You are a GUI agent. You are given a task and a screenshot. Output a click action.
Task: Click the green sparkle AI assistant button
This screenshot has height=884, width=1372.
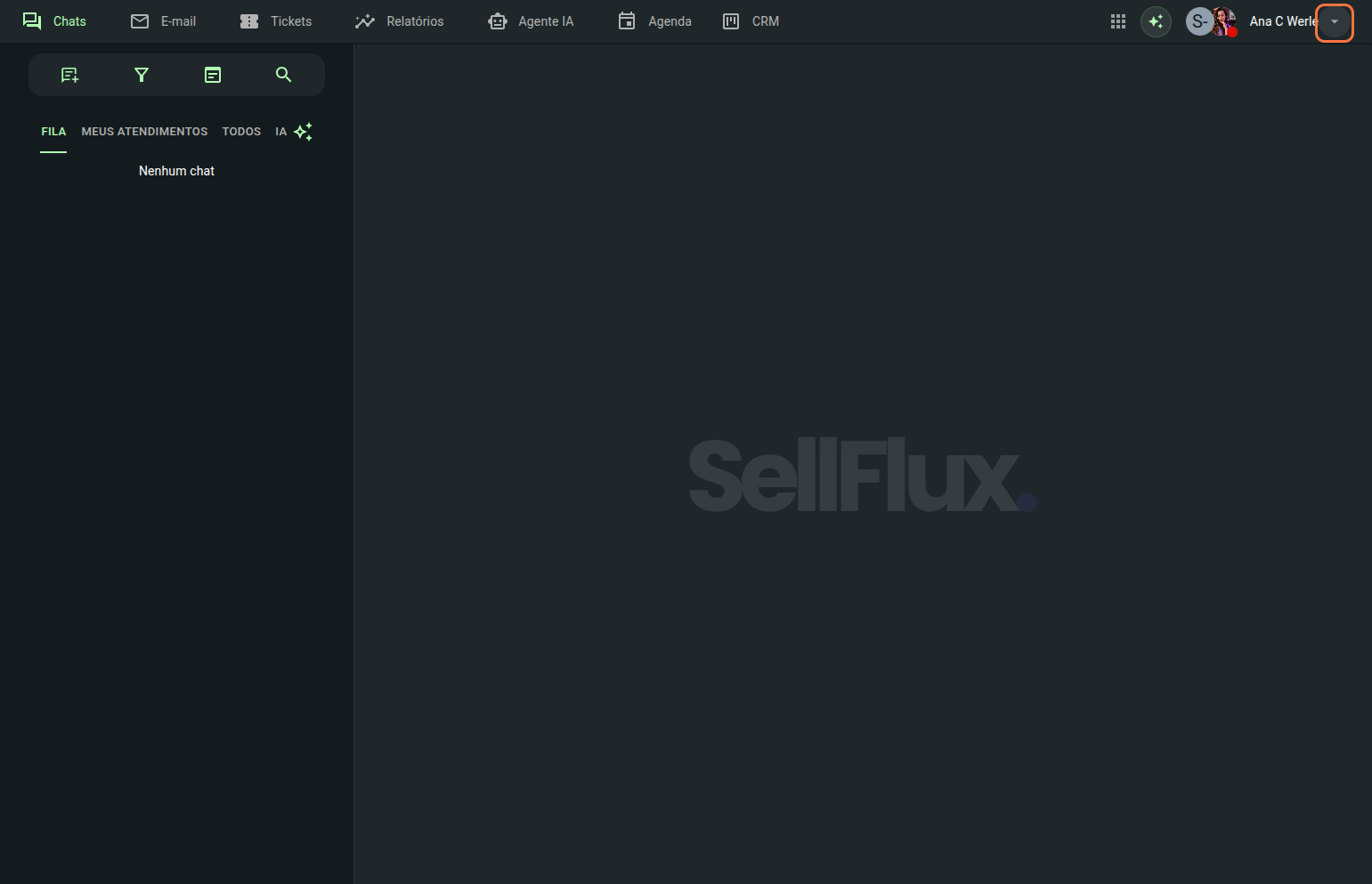(1156, 21)
